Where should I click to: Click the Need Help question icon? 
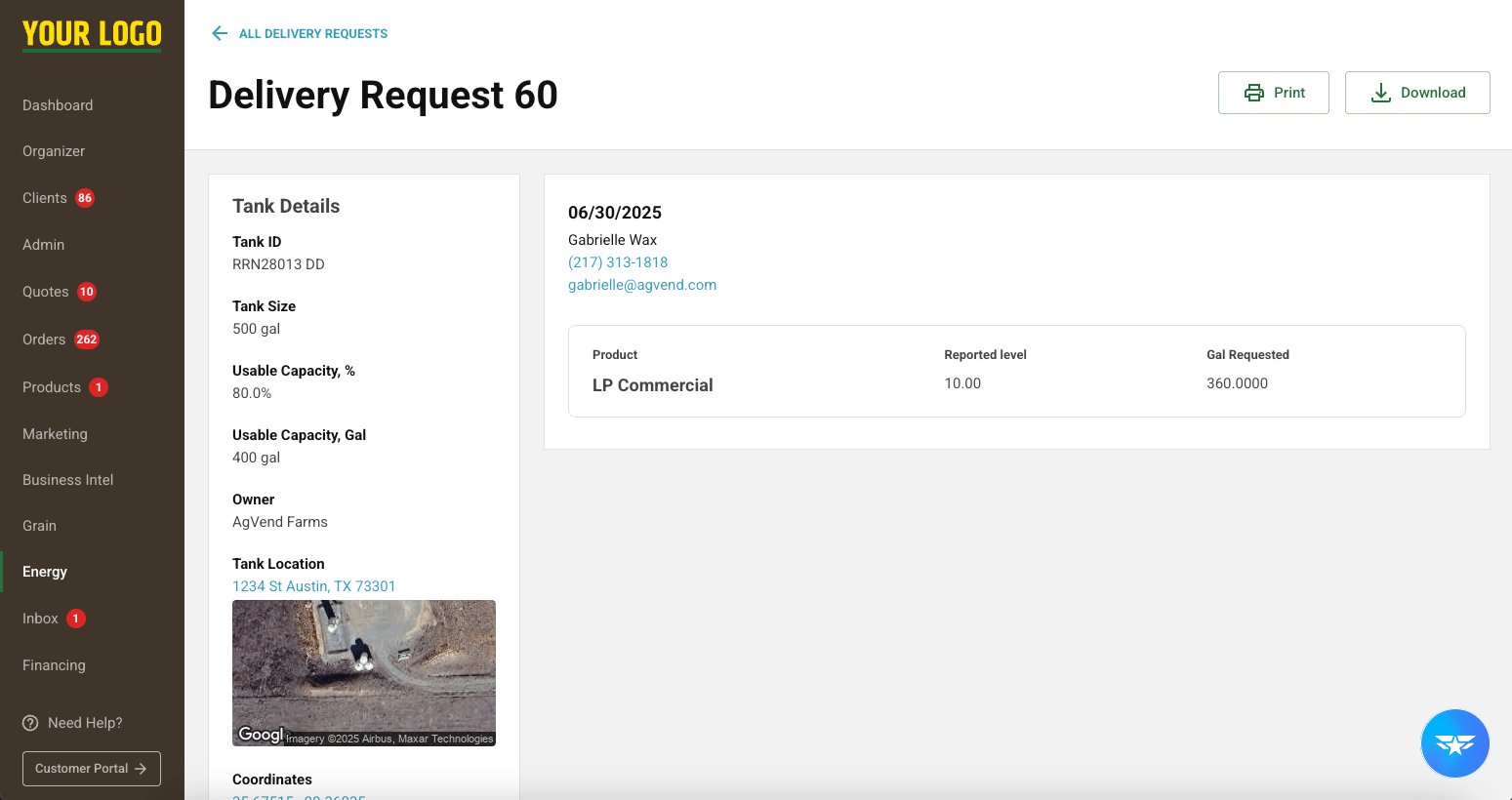pyautogui.click(x=30, y=723)
